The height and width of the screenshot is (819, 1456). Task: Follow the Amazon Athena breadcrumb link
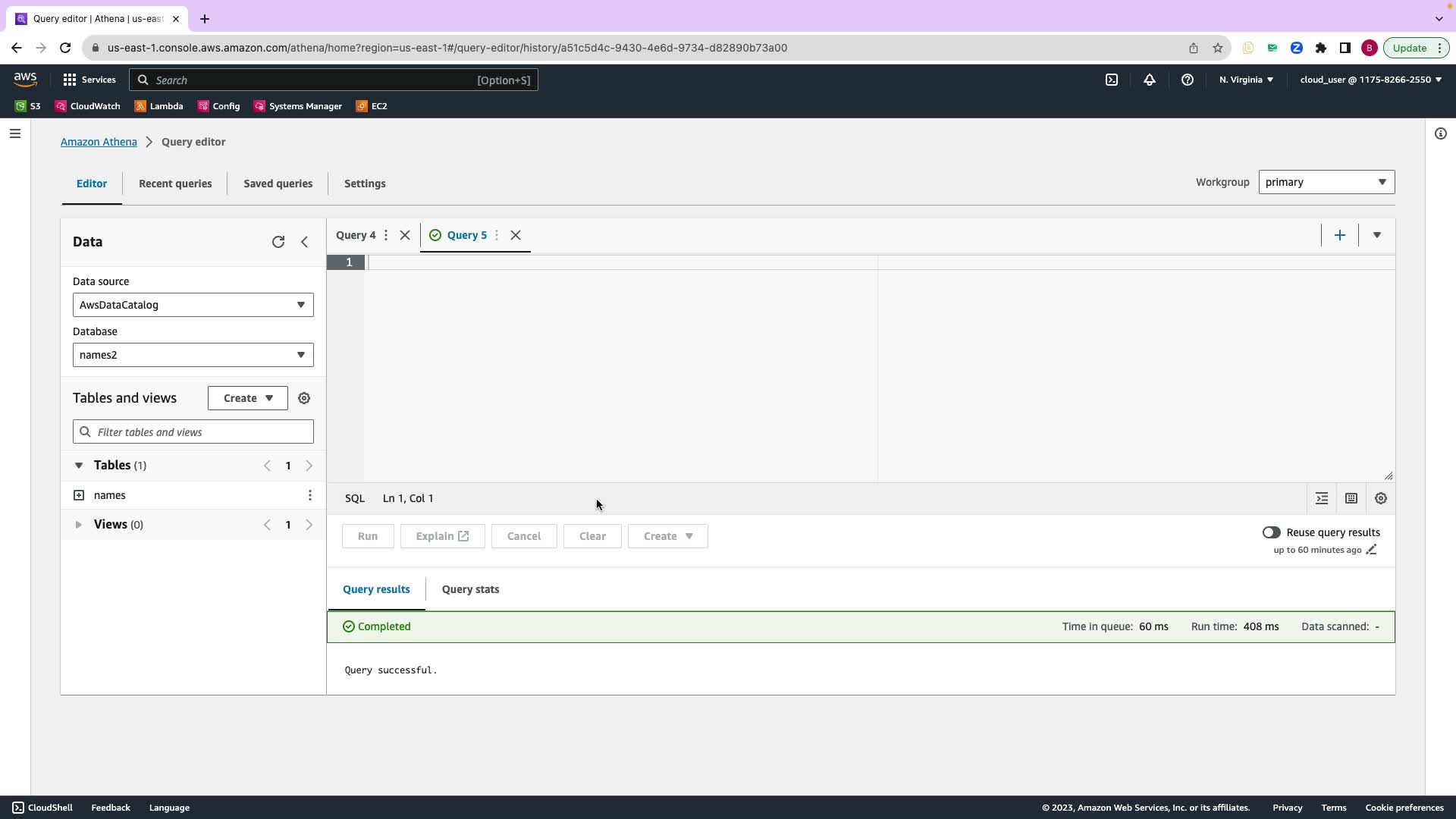click(99, 142)
